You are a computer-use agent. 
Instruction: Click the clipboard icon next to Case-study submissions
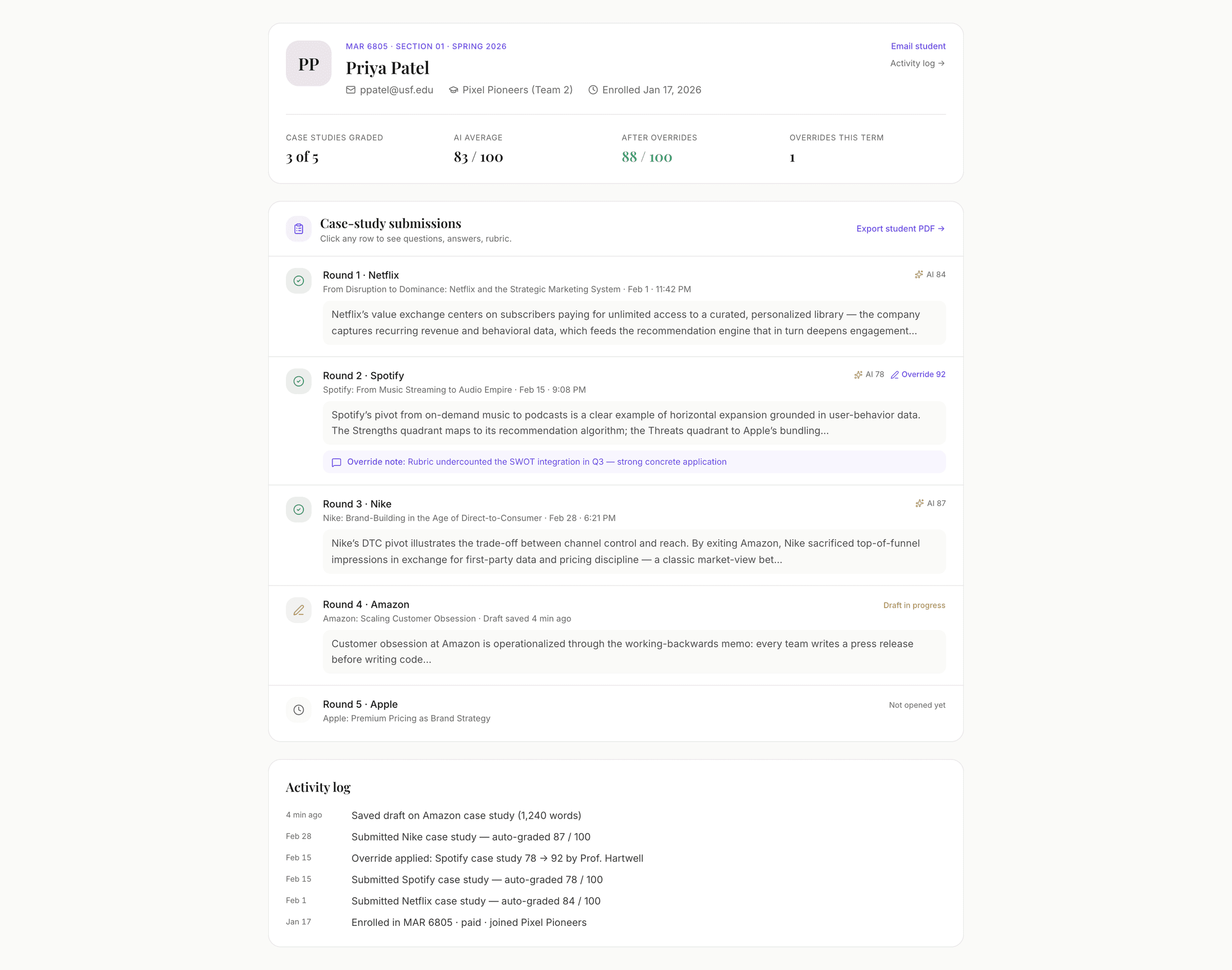299,229
